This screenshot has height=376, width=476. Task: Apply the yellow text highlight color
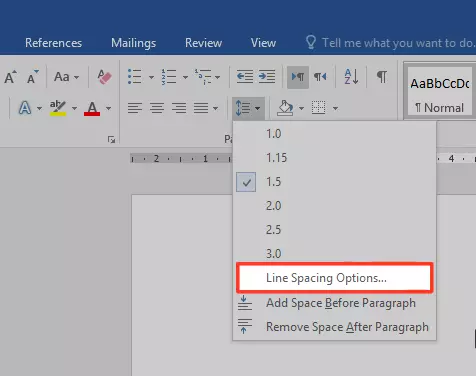(x=58, y=108)
